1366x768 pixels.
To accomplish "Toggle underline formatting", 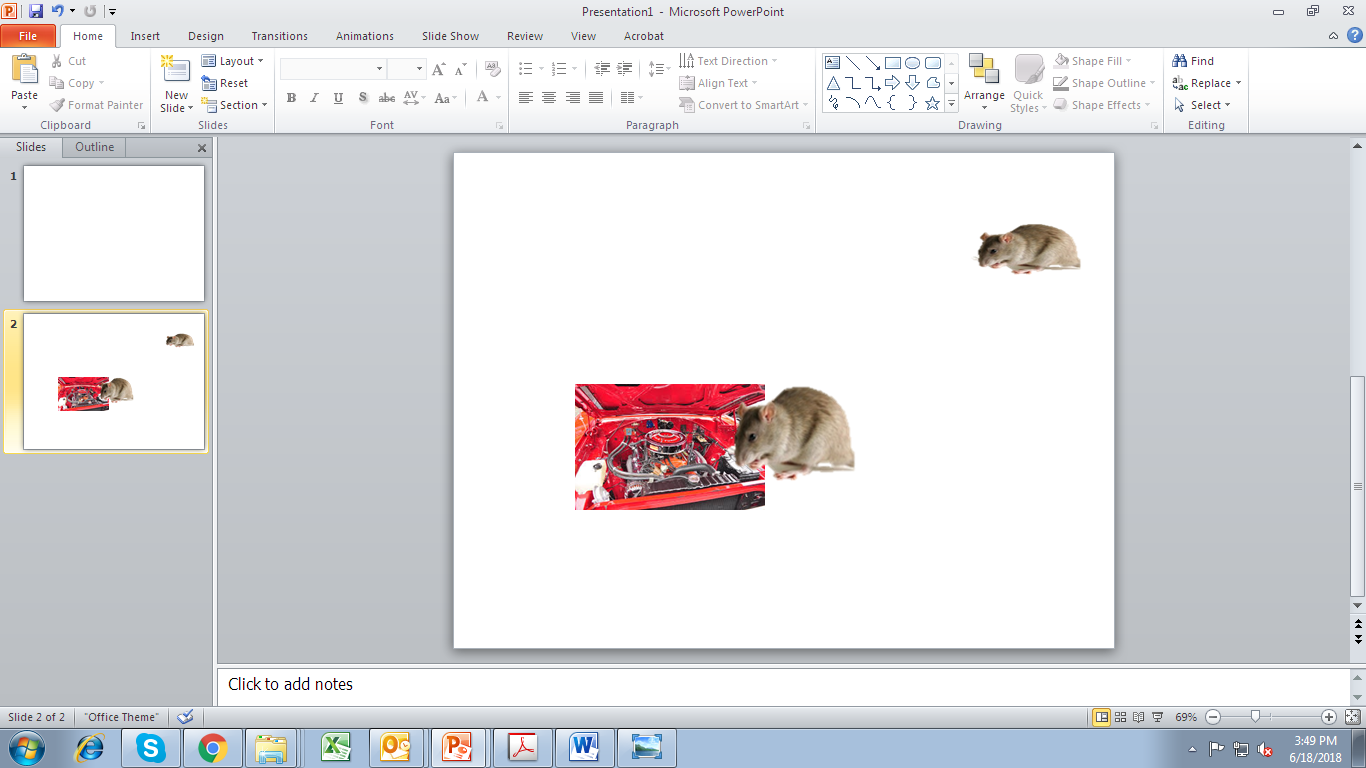I will click(x=337, y=98).
